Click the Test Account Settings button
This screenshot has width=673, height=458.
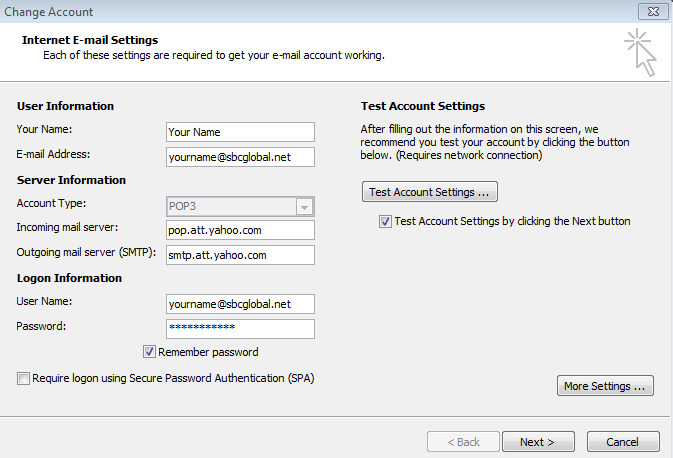[429, 191]
